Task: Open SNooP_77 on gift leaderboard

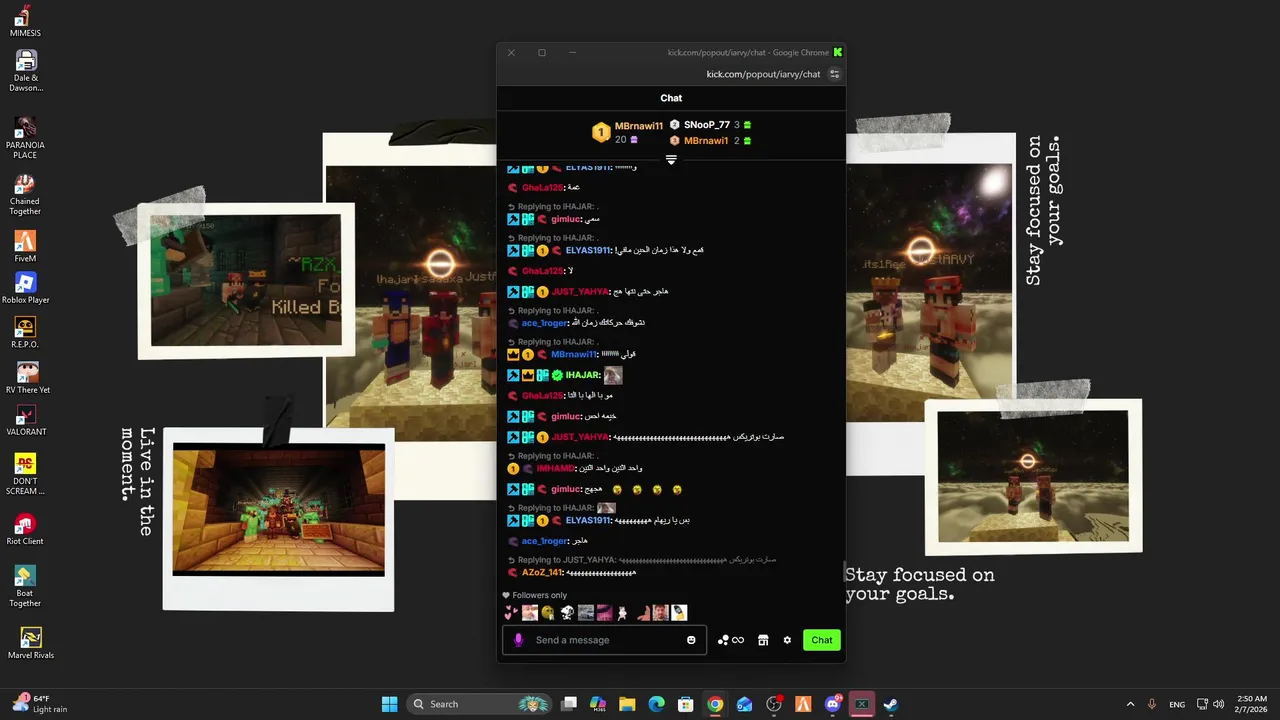Action: click(x=707, y=125)
